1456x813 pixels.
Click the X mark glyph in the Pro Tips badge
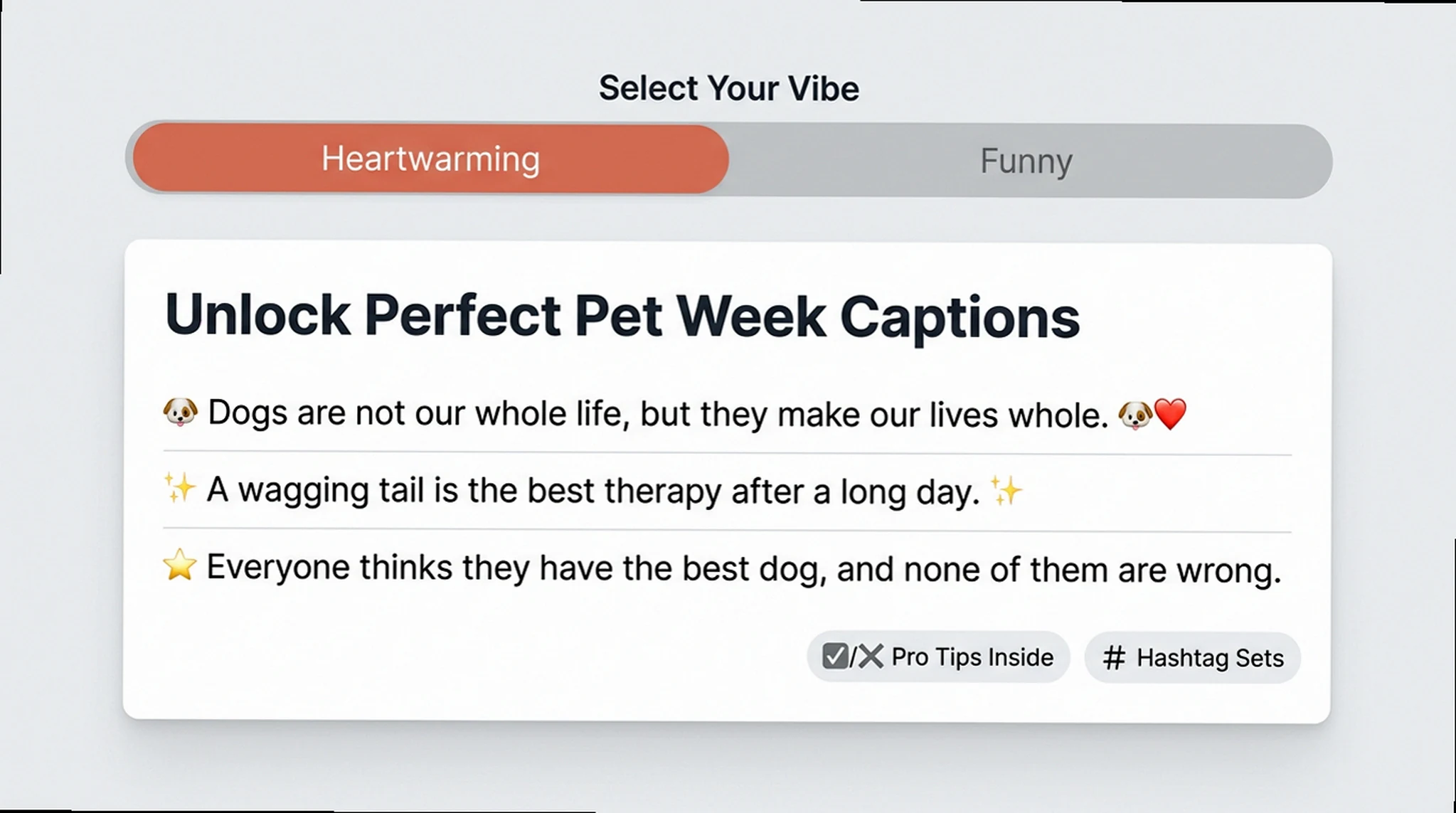pyautogui.click(x=871, y=656)
